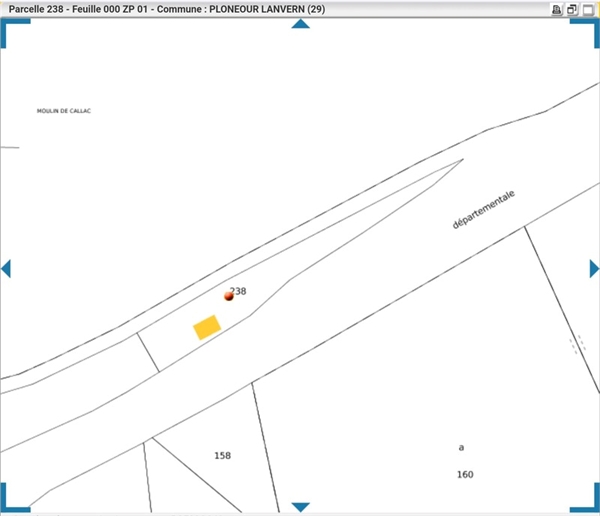The height and width of the screenshot is (517, 600).
Task: Click the print icon in title bar
Action: (x=557, y=10)
